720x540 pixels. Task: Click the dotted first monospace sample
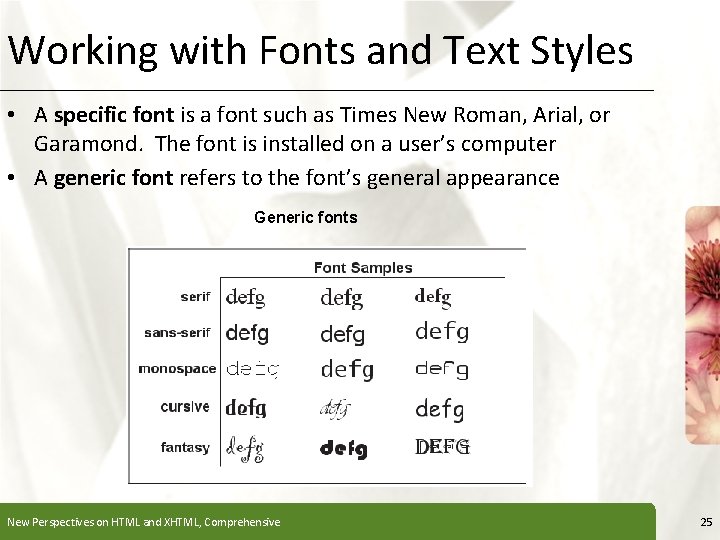[253, 369]
